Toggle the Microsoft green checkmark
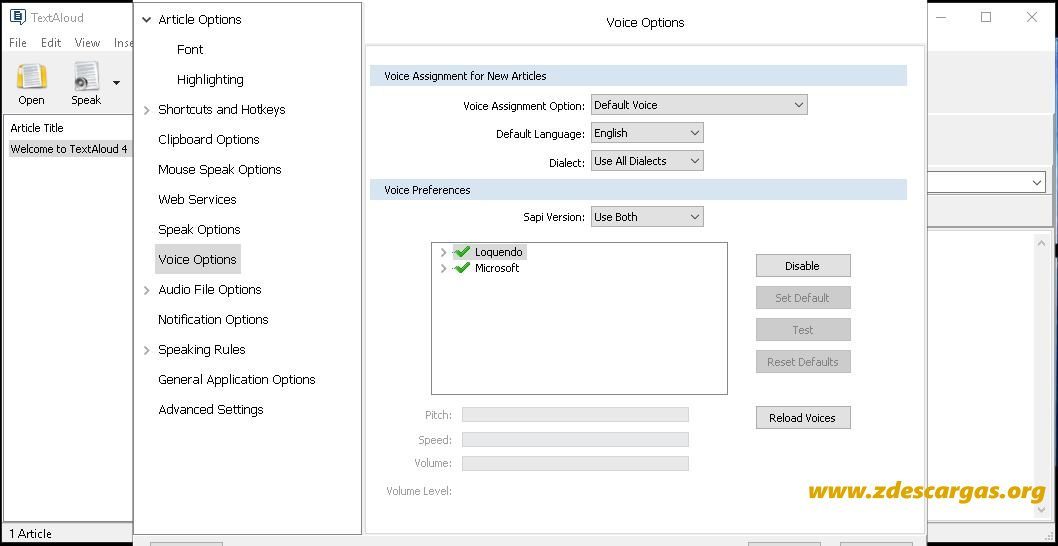 462,268
